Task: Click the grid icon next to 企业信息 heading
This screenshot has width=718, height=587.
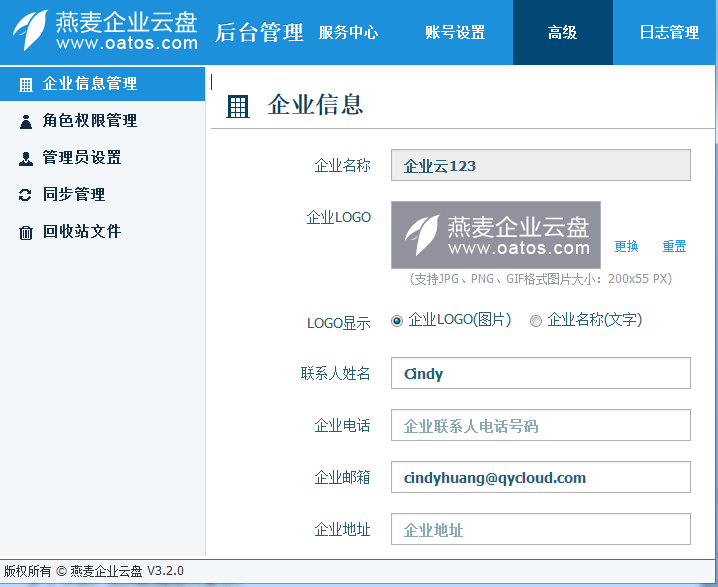Action: pyautogui.click(x=238, y=106)
